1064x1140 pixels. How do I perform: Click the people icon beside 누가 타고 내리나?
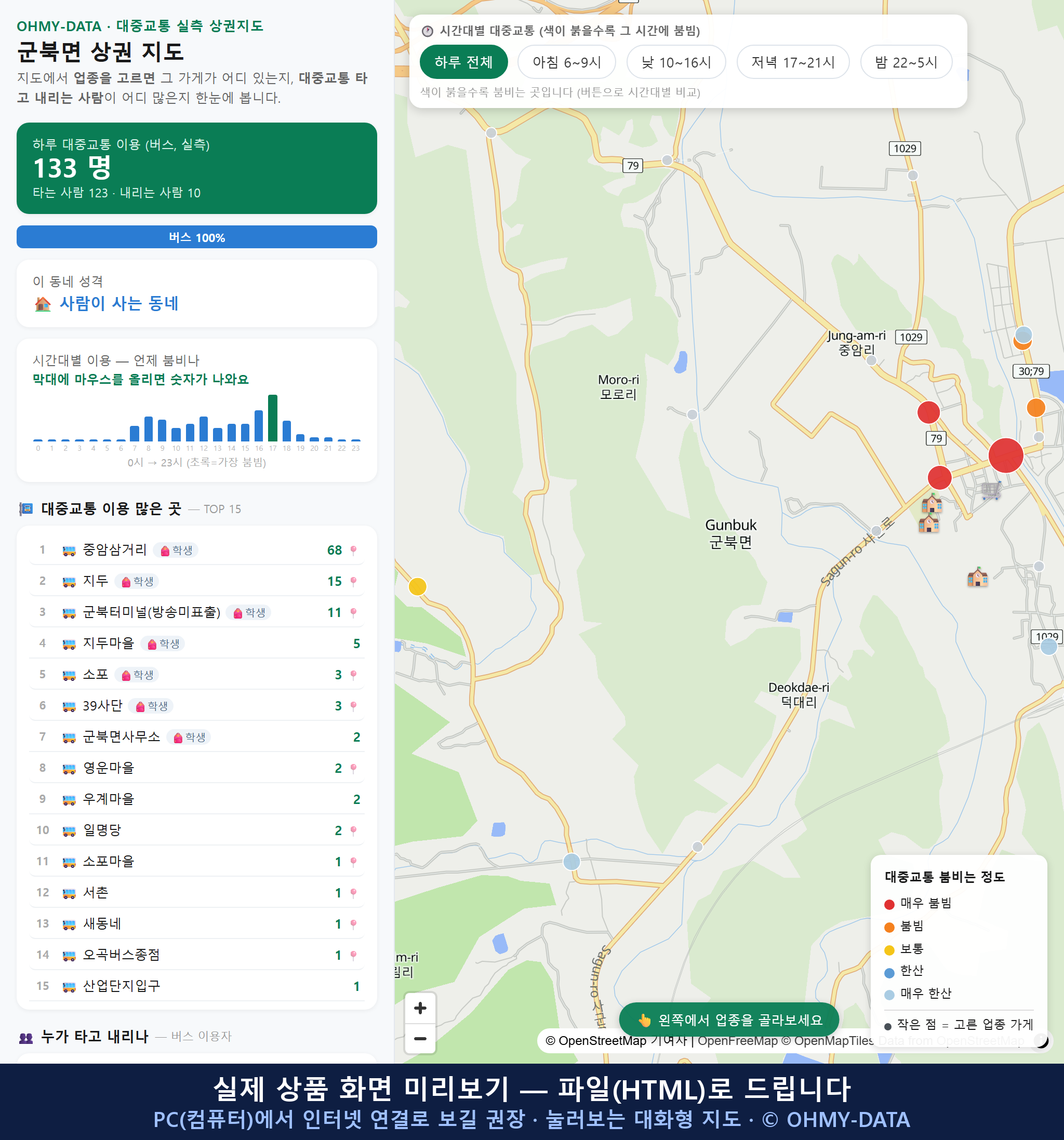click(x=26, y=1037)
